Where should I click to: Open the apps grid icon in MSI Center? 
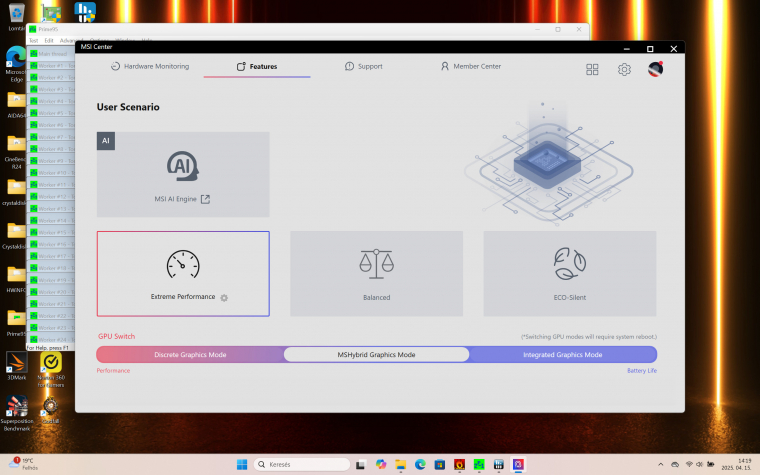point(592,69)
